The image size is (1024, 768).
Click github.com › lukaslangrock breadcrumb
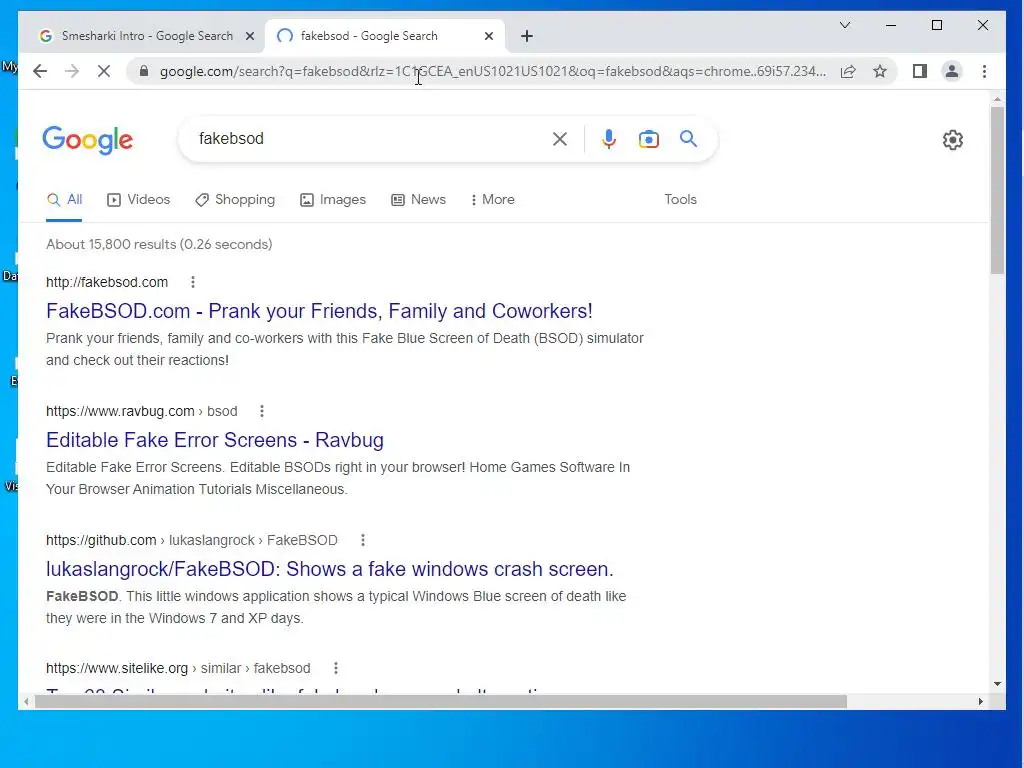(192, 540)
